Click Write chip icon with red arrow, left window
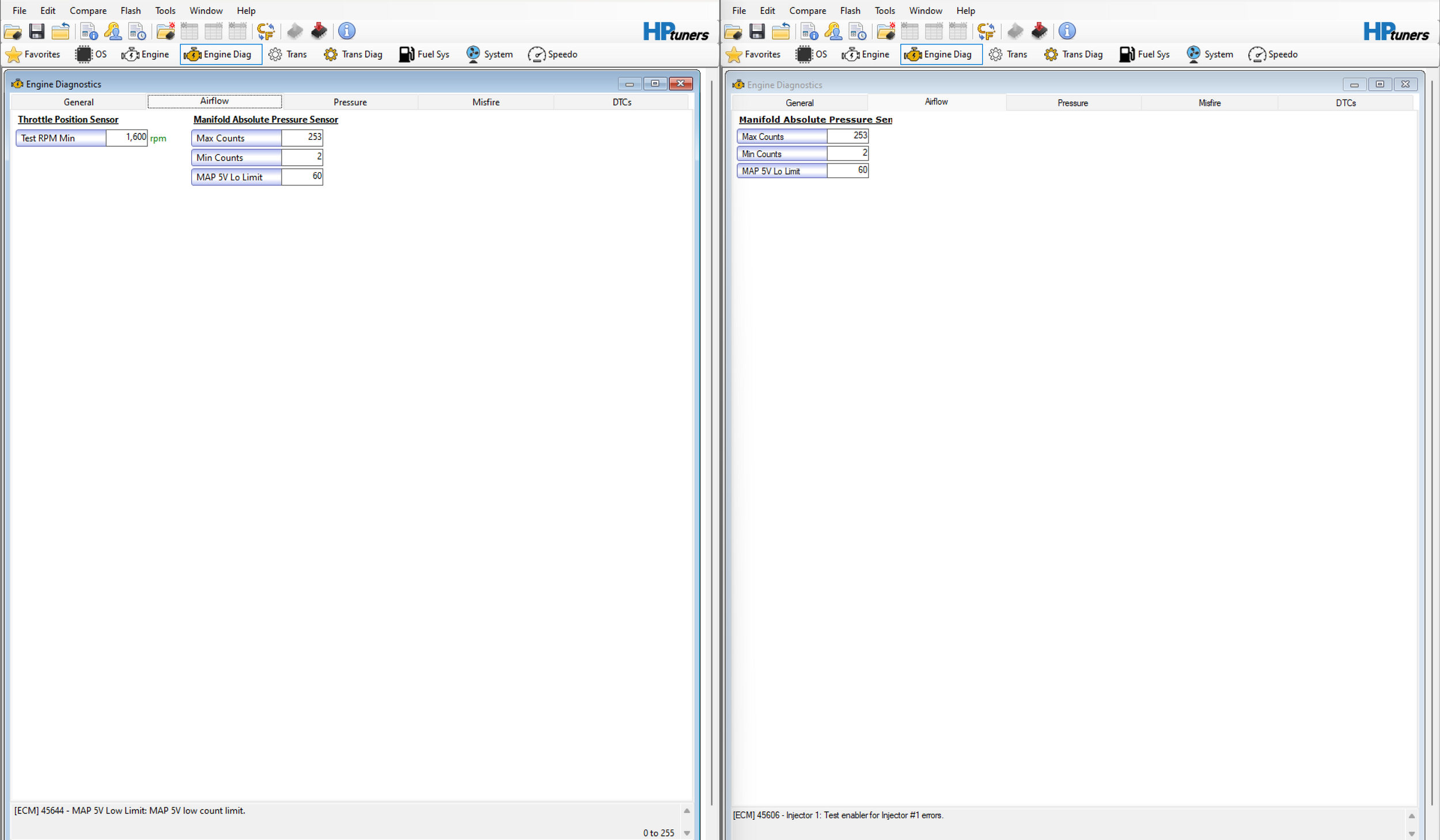The width and height of the screenshot is (1440, 840). [319, 31]
